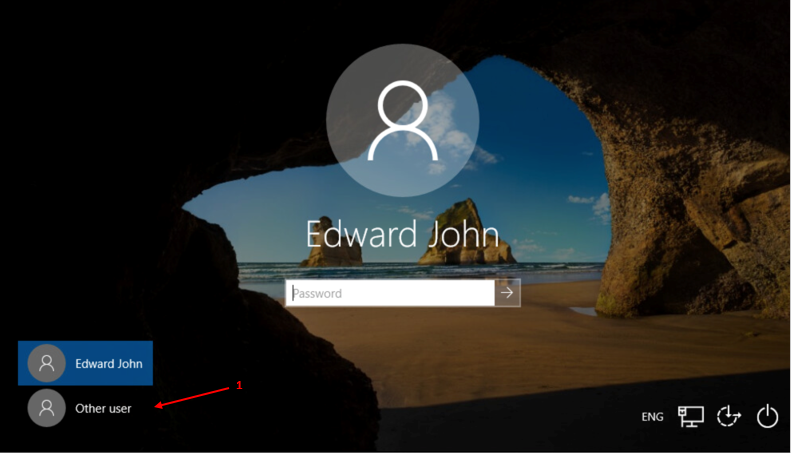The height and width of the screenshot is (453, 791).
Task: Open the Ease of Access options
Action: point(729,417)
